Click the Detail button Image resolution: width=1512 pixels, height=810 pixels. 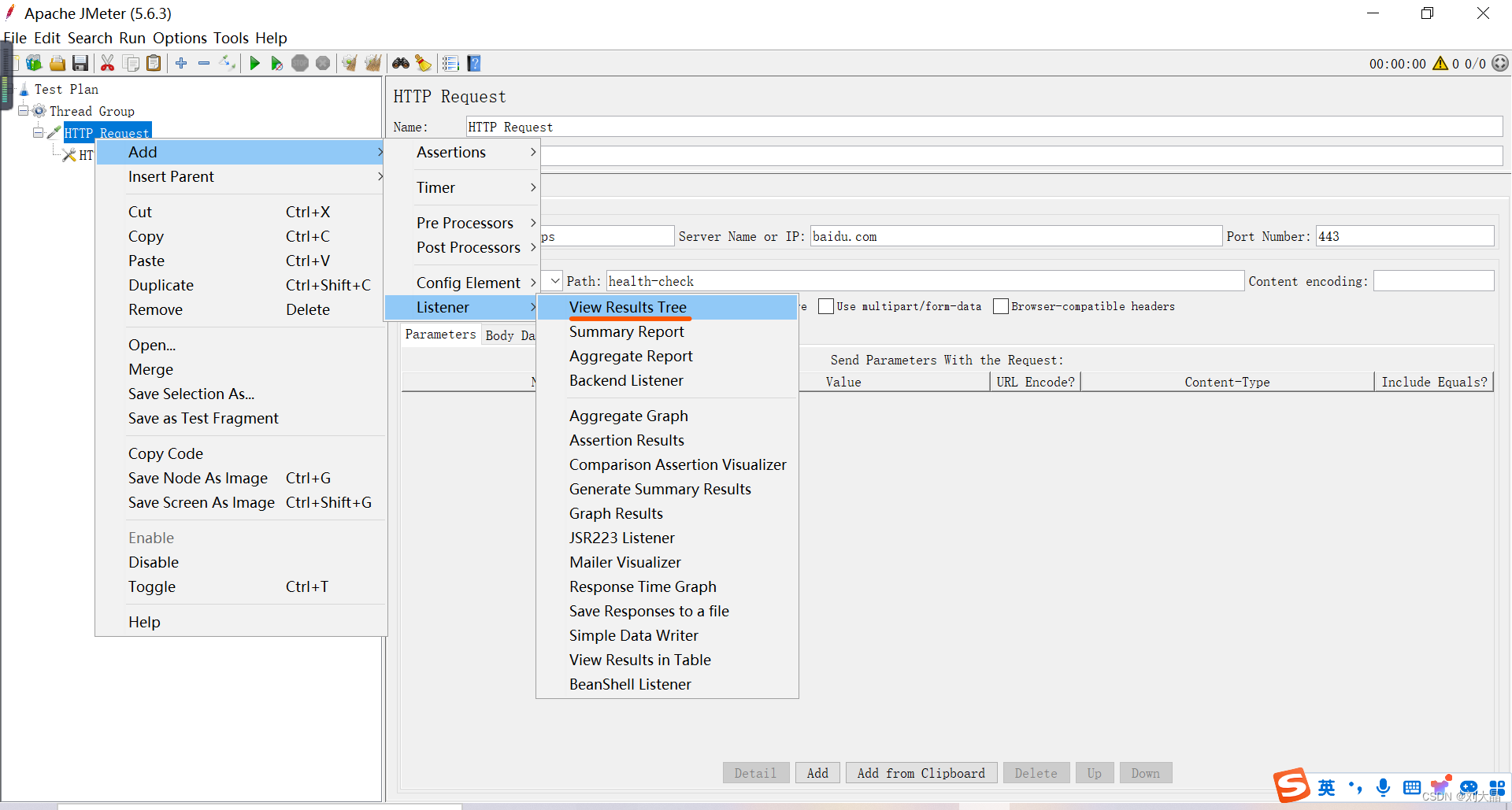756,773
